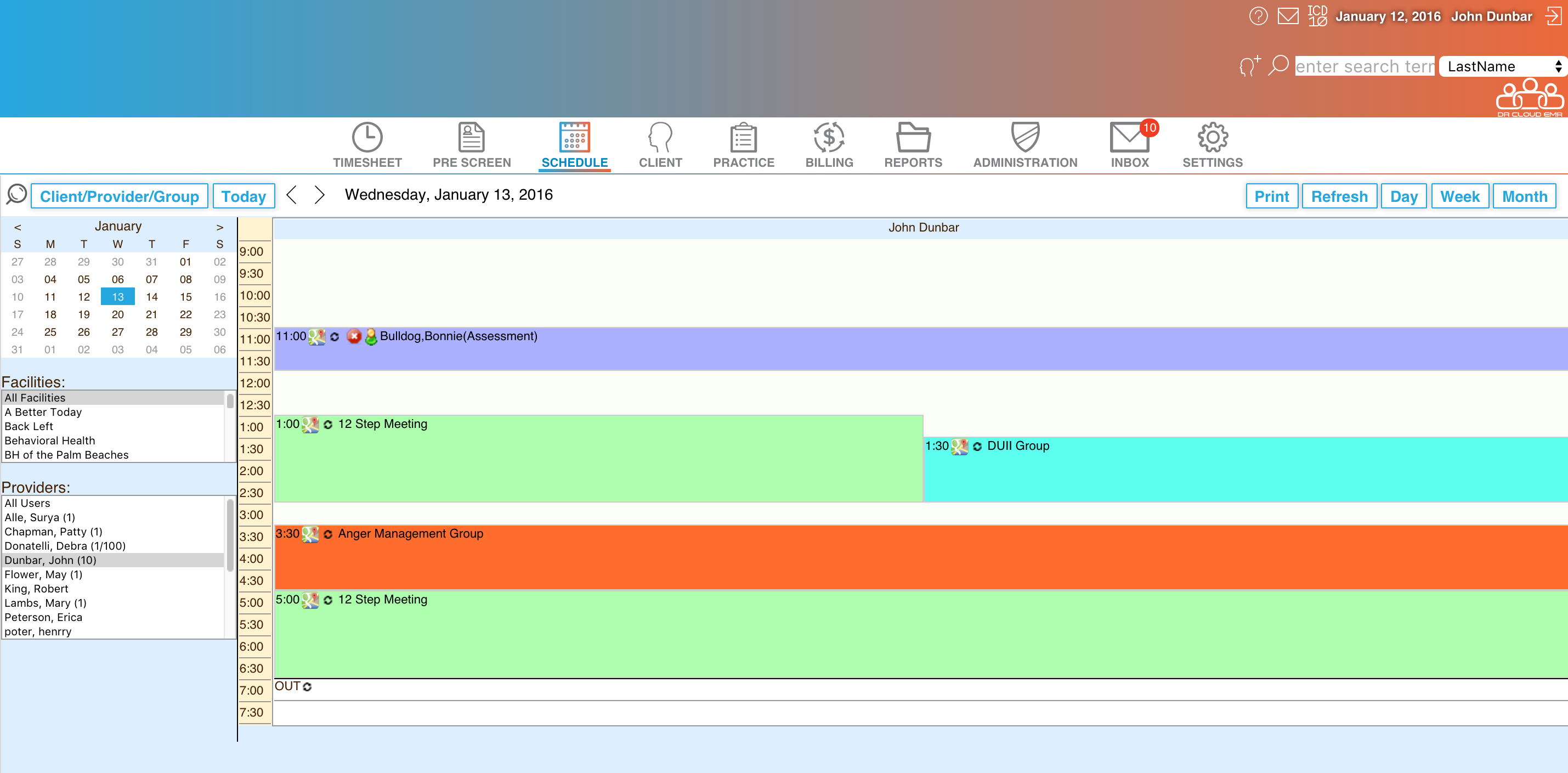Click the add new client icon
1568x773 pixels.
pyautogui.click(x=1249, y=65)
